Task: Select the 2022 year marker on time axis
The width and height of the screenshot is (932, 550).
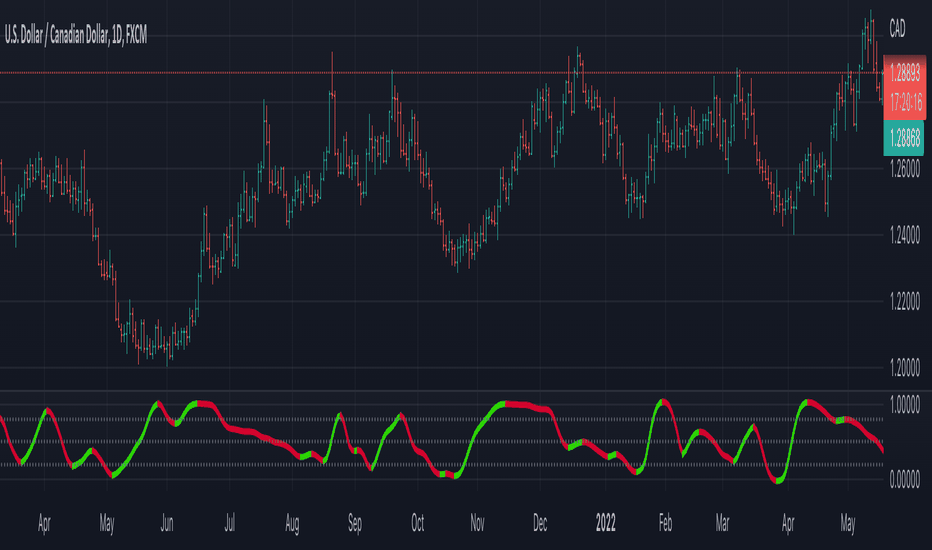Action: (606, 523)
